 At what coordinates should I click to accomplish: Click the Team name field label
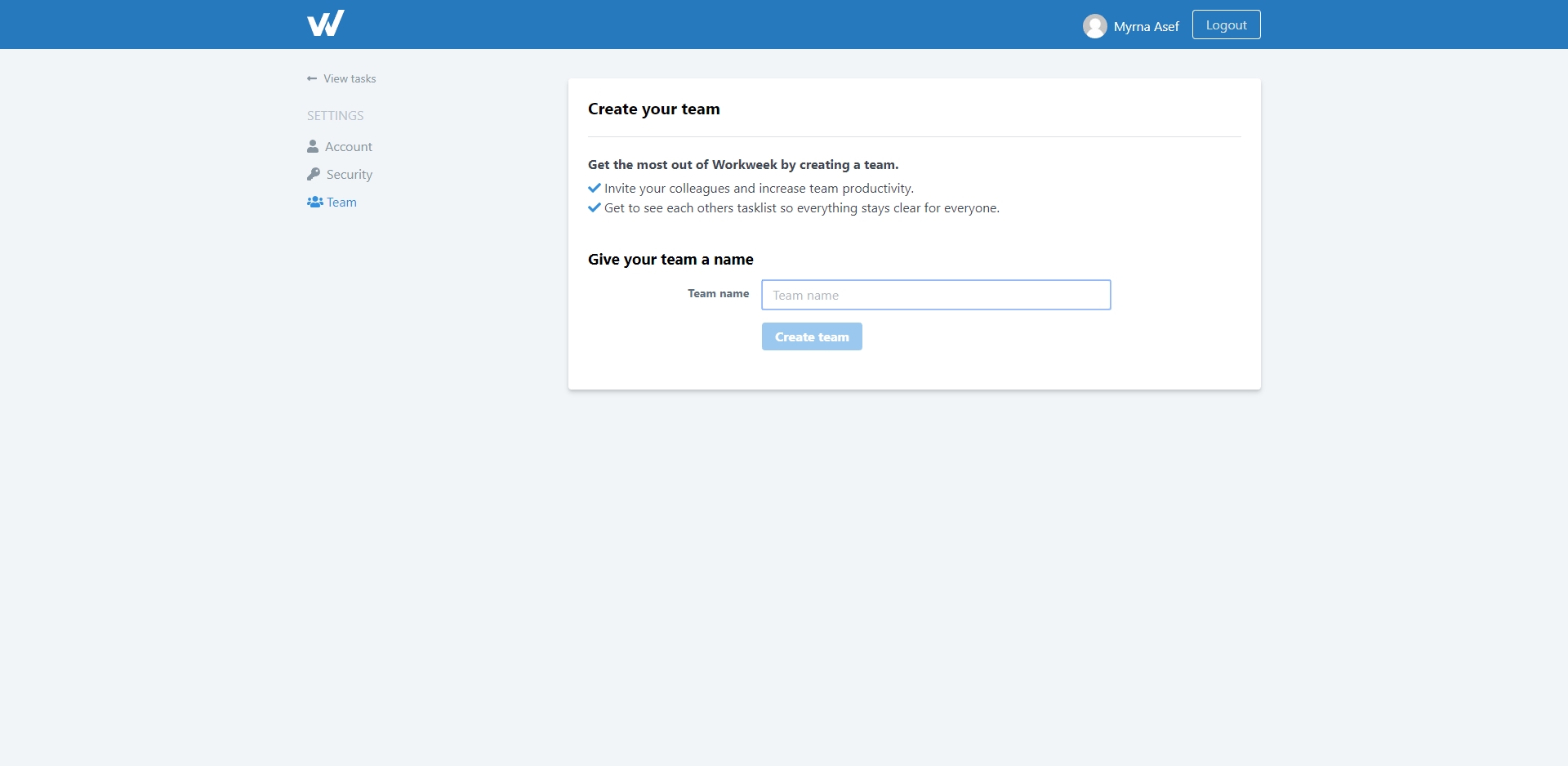tap(718, 294)
